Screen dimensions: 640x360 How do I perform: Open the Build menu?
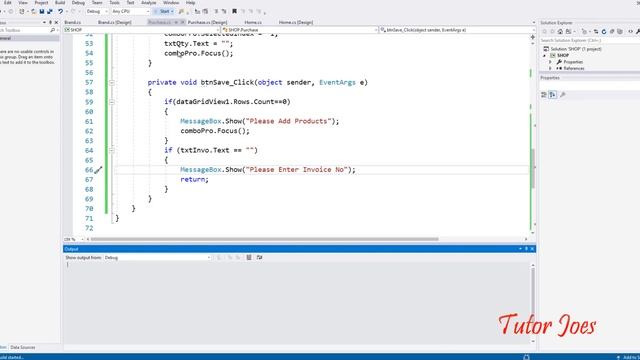tap(60, 3)
